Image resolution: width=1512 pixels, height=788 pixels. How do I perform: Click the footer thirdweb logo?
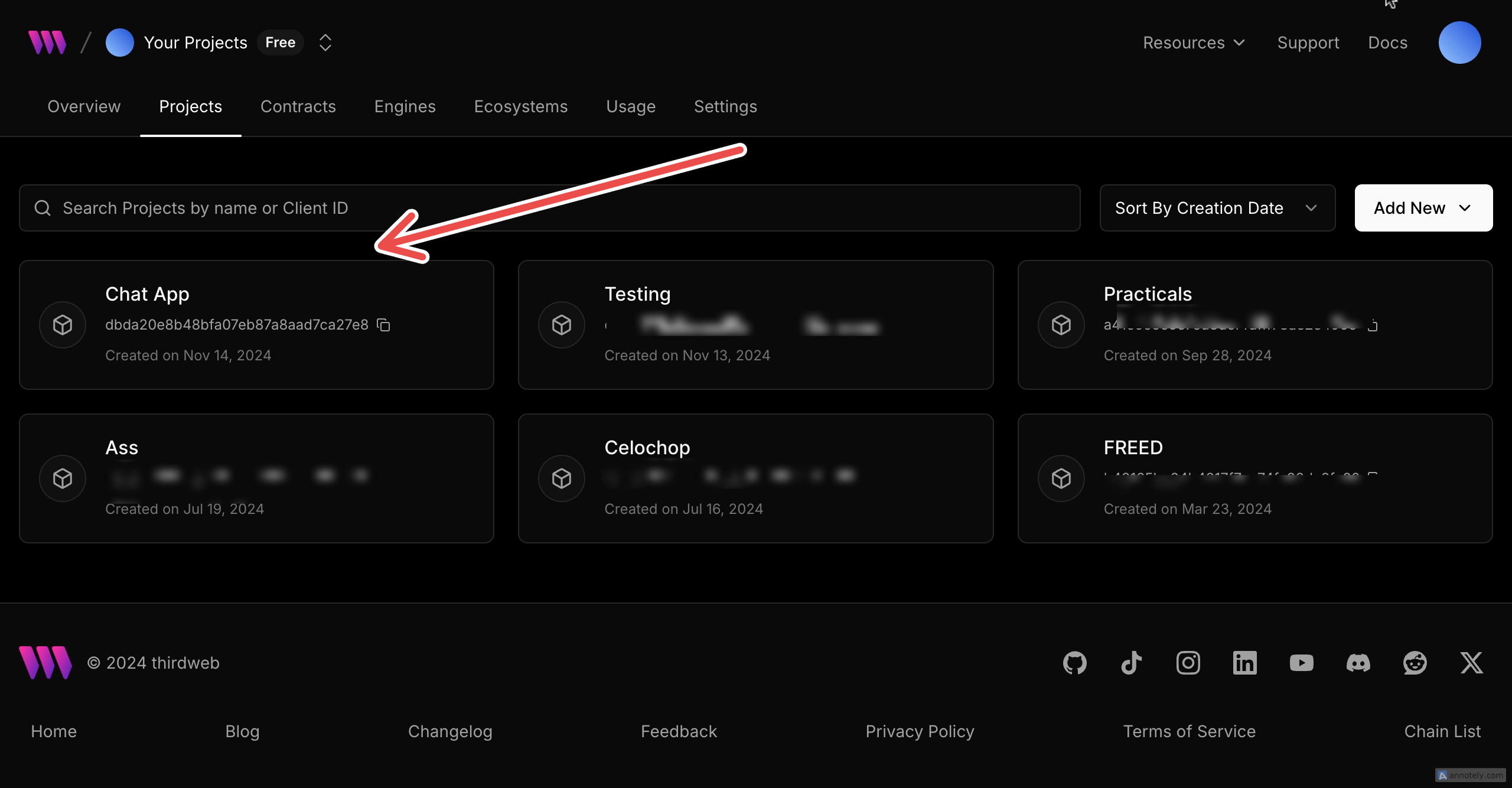click(45, 662)
